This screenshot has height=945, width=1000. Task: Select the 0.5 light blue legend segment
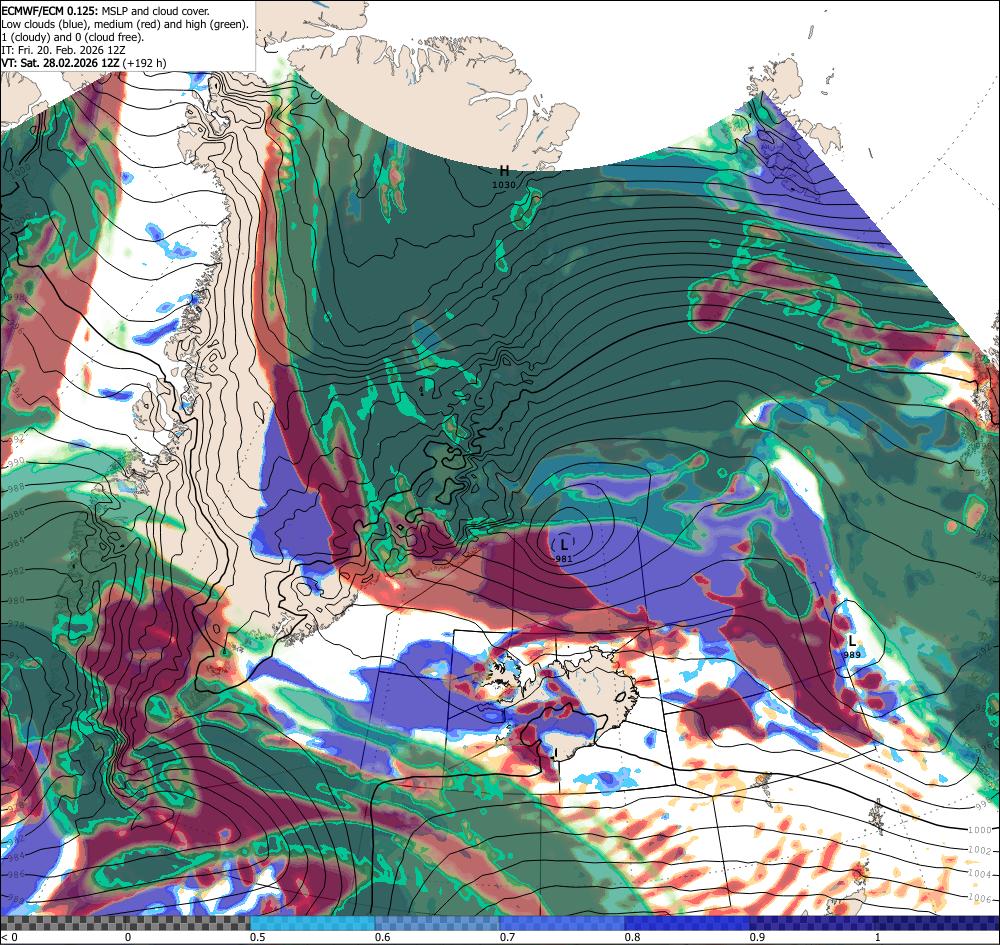tap(312, 923)
